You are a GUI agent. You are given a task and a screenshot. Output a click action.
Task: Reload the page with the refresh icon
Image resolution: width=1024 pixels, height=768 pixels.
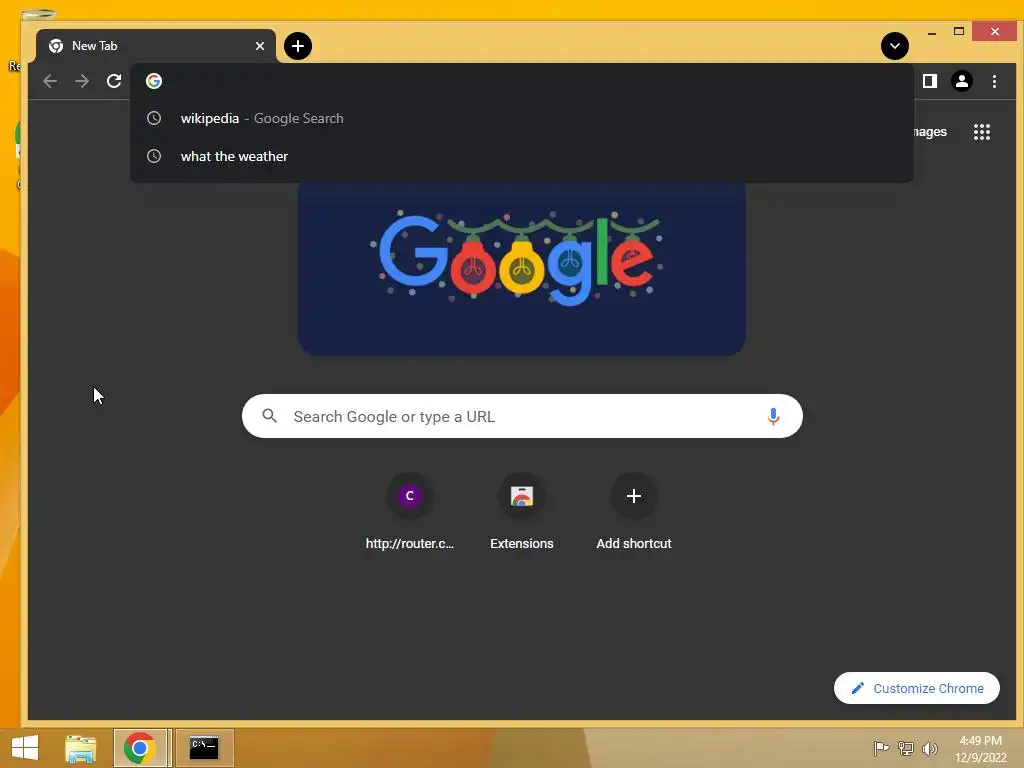tap(114, 81)
